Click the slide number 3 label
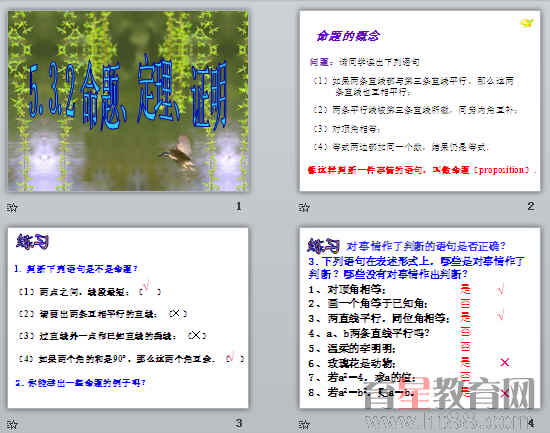Image resolution: width=550 pixels, height=433 pixels. point(239,423)
